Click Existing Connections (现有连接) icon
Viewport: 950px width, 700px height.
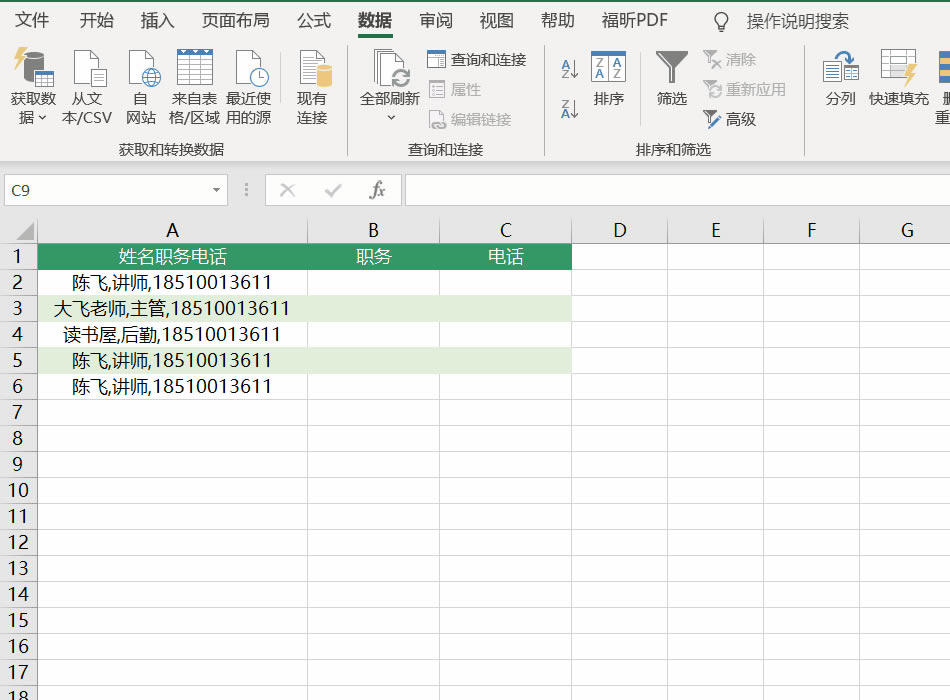tap(312, 70)
